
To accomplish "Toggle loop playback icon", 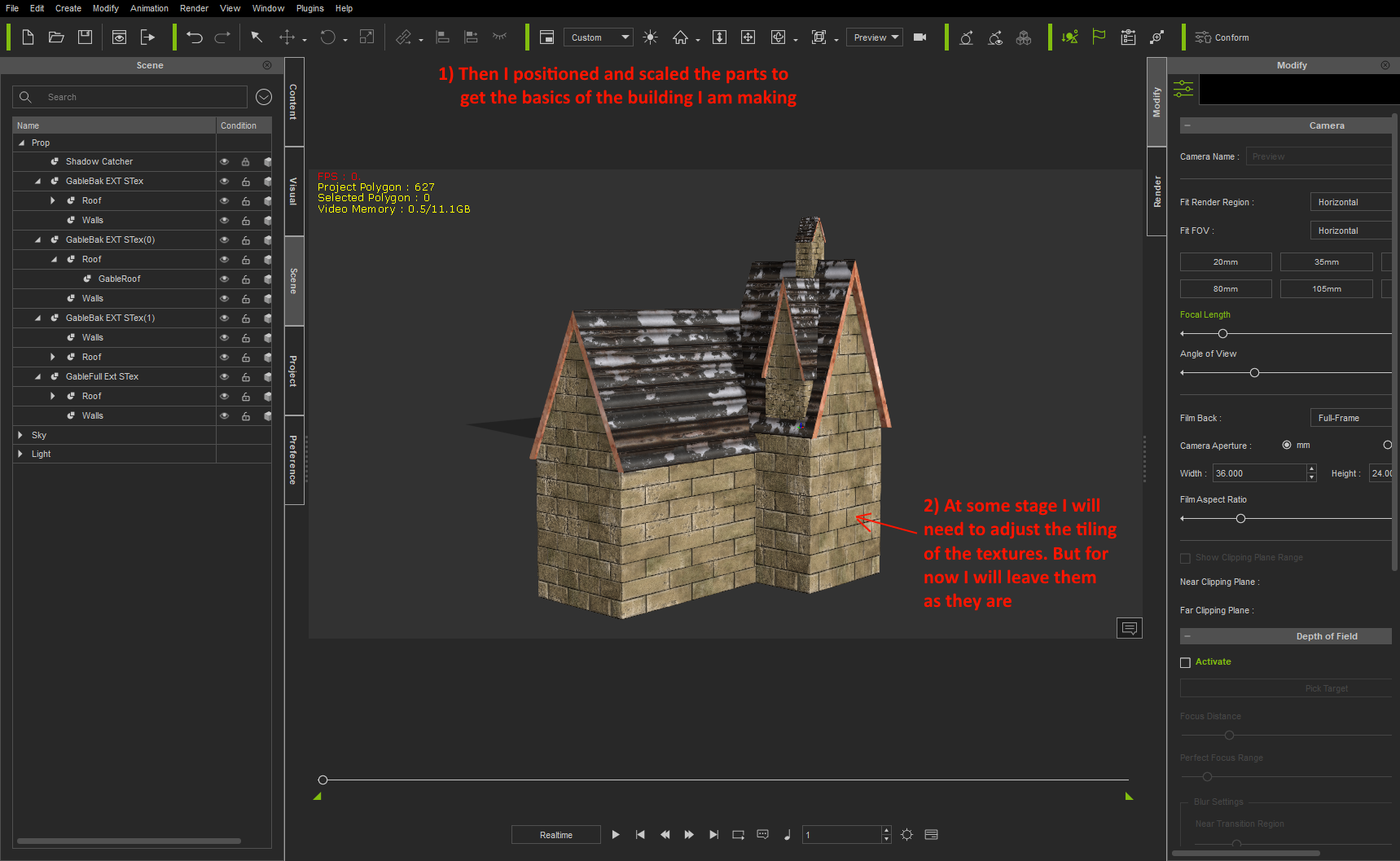I will point(738,835).
